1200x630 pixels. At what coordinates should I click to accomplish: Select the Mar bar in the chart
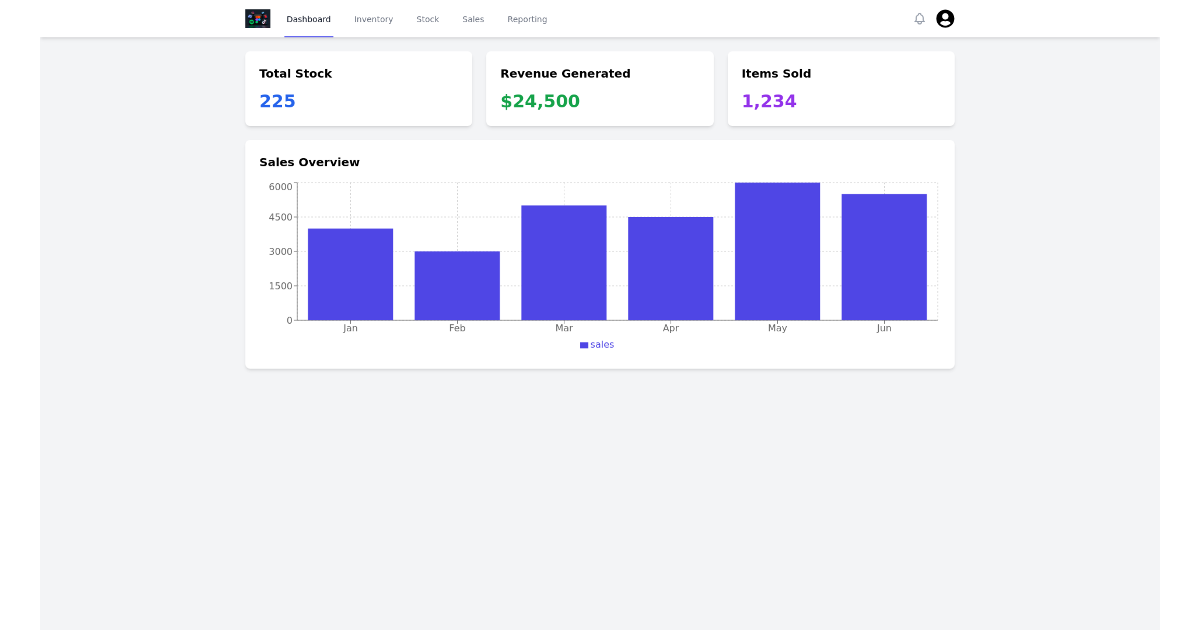point(564,260)
